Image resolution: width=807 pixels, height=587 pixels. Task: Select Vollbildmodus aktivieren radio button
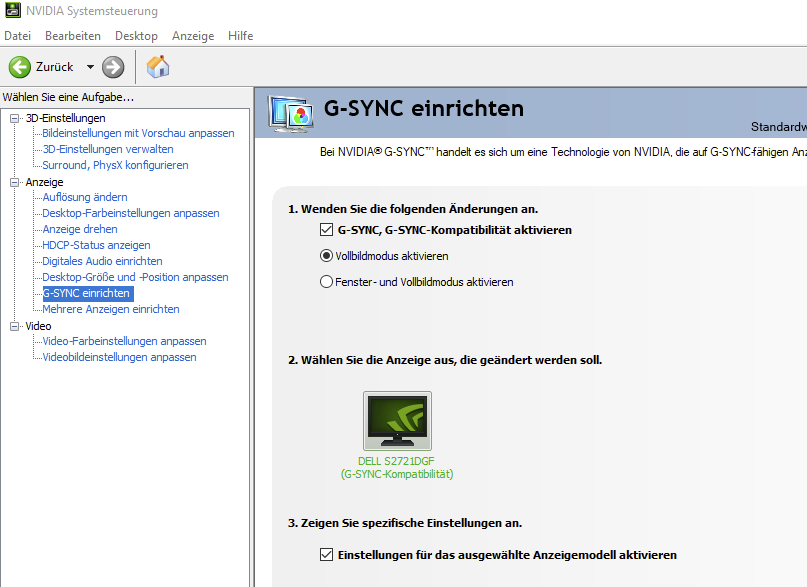click(326, 256)
